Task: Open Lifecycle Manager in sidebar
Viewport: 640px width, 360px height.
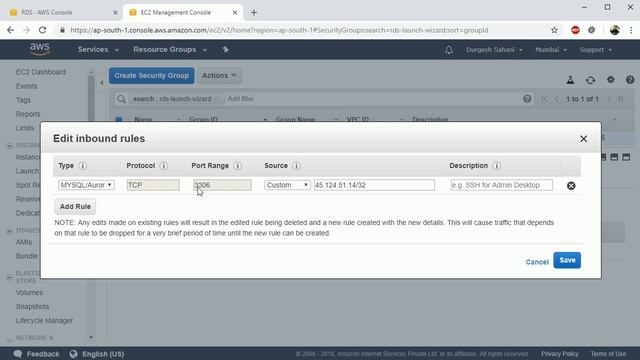Action: (x=44, y=321)
